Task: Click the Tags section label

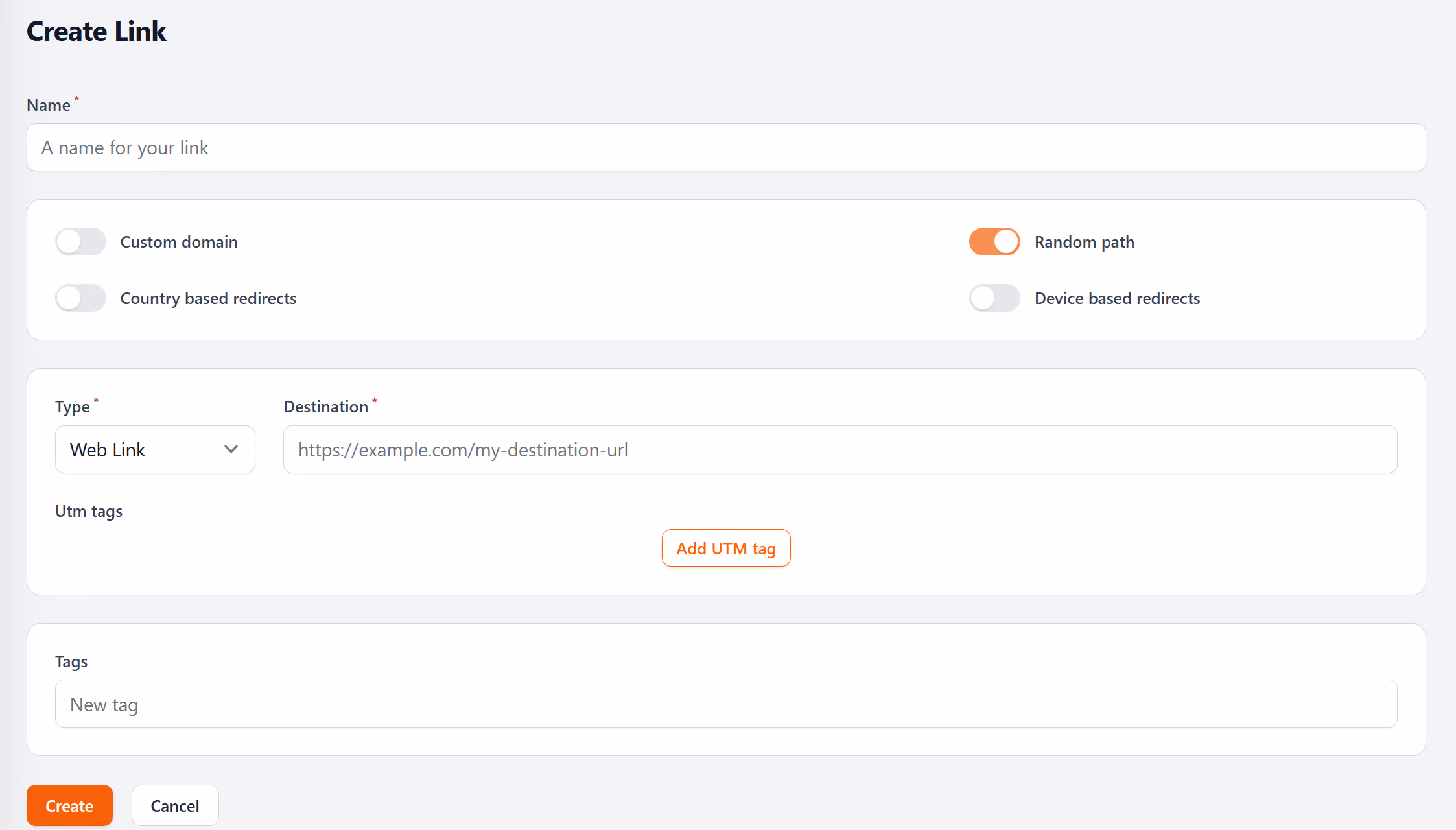Action: tap(71, 661)
